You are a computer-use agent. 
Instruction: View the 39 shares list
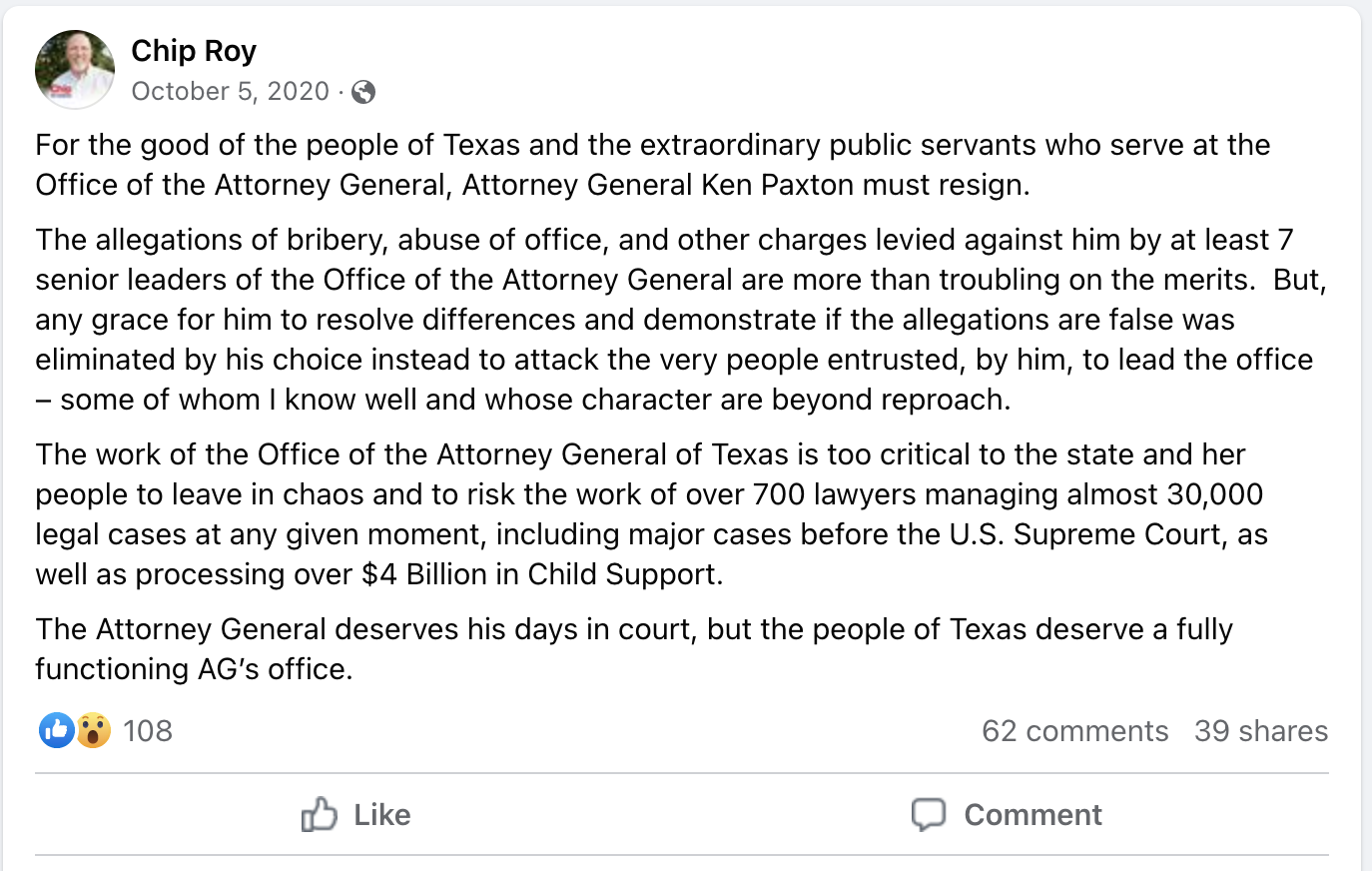[x=1261, y=731]
